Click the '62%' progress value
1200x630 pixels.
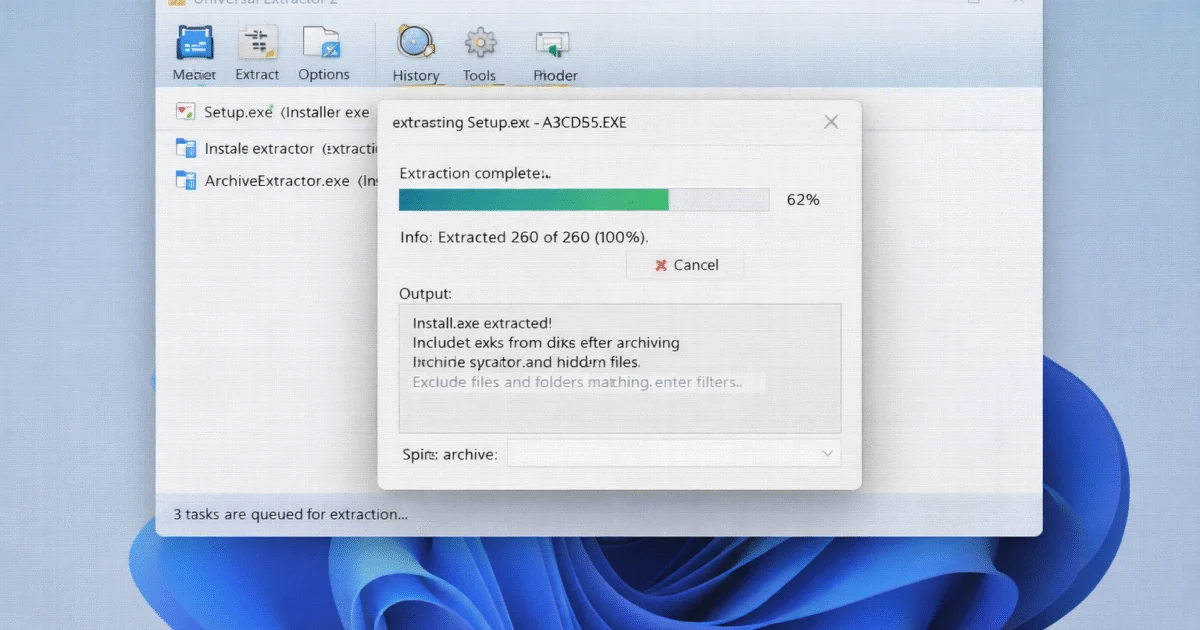point(803,199)
